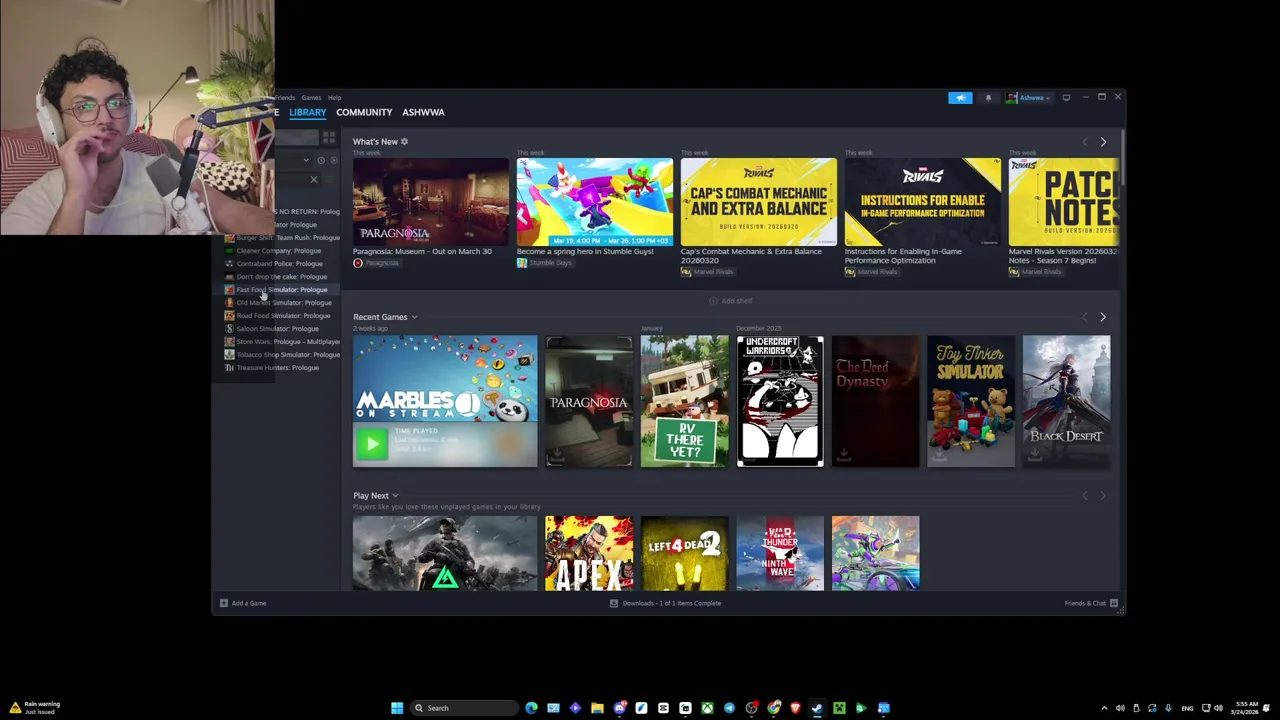Open In-Game Performance Optimization news card
Image resolution: width=1280 pixels, height=720 pixels.
pos(922,202)
